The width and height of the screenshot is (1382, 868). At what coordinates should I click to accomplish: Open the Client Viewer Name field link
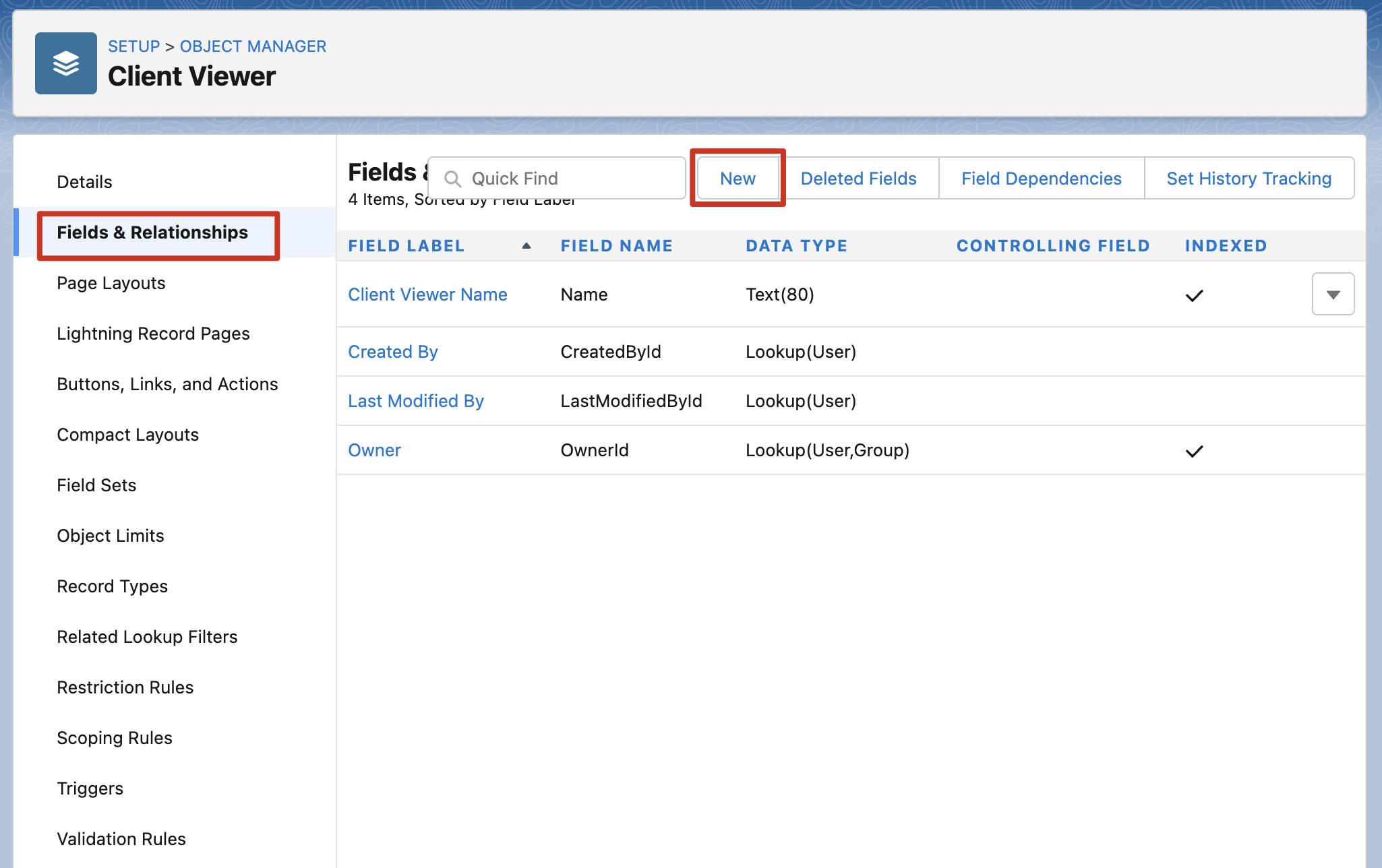point(427,294)
